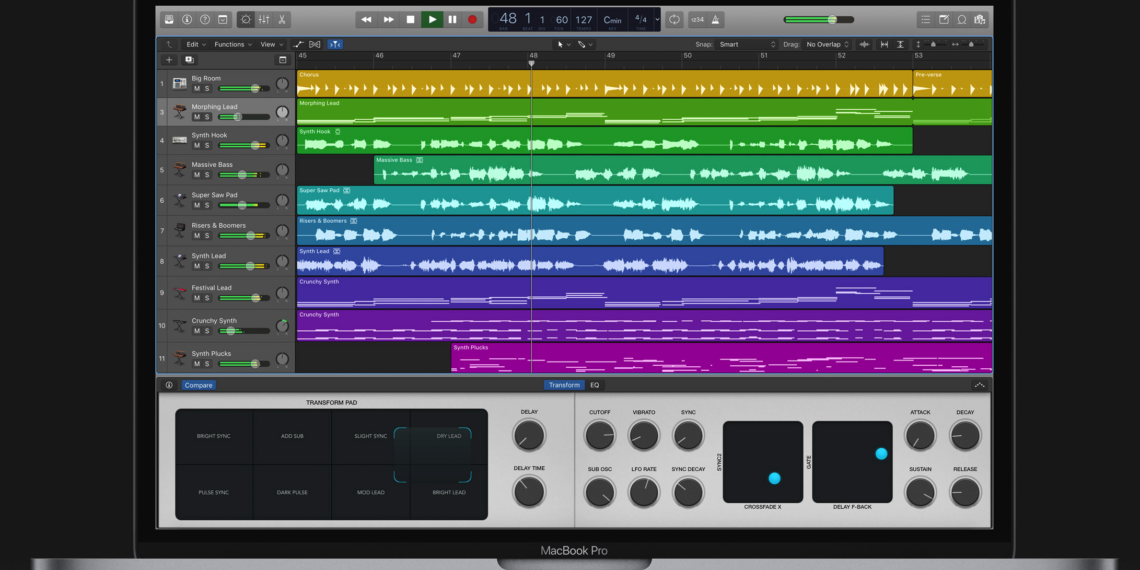Open the Snap mode dropdown
1140x570 pixels.
coord(747,44)
